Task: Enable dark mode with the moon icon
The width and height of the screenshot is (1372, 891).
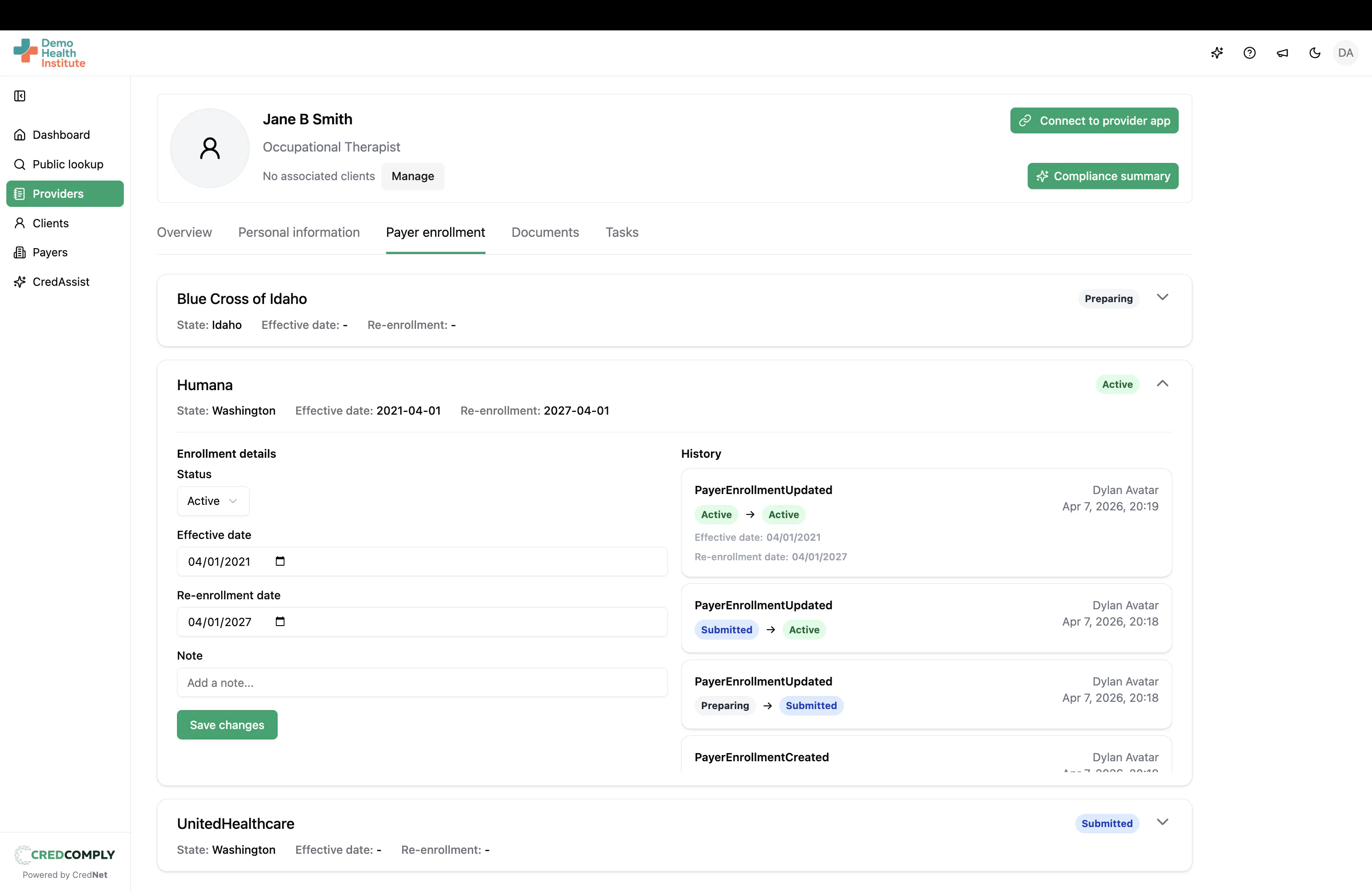Action: 1314,53
